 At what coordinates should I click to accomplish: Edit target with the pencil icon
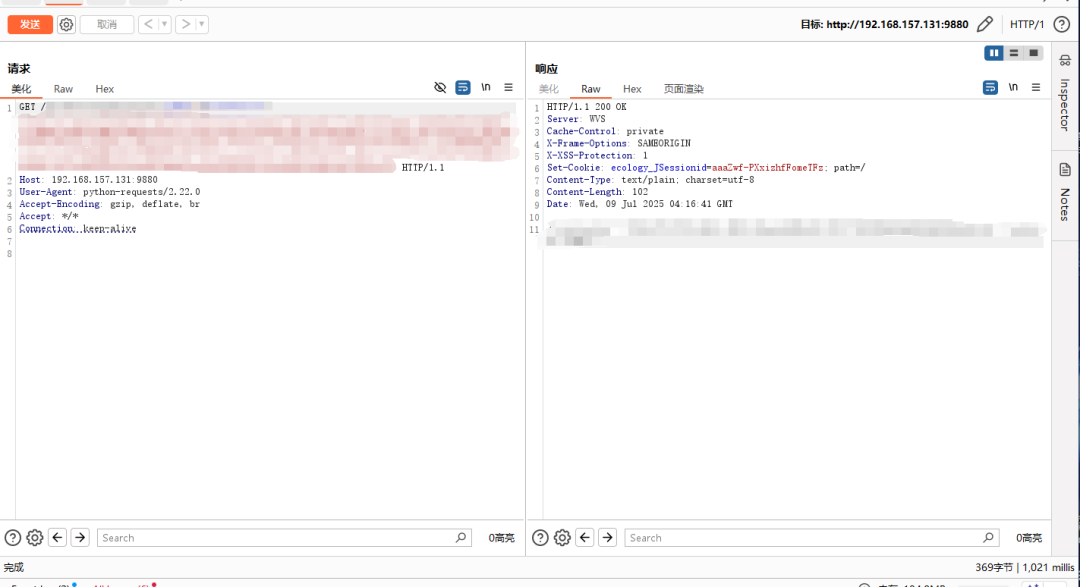coord(985,24)
